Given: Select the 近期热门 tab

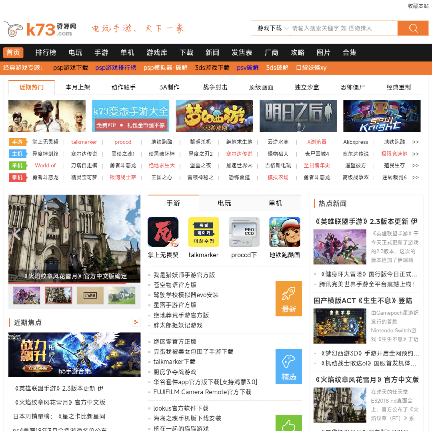Looking at the screenshot, I should coord(31,87).
